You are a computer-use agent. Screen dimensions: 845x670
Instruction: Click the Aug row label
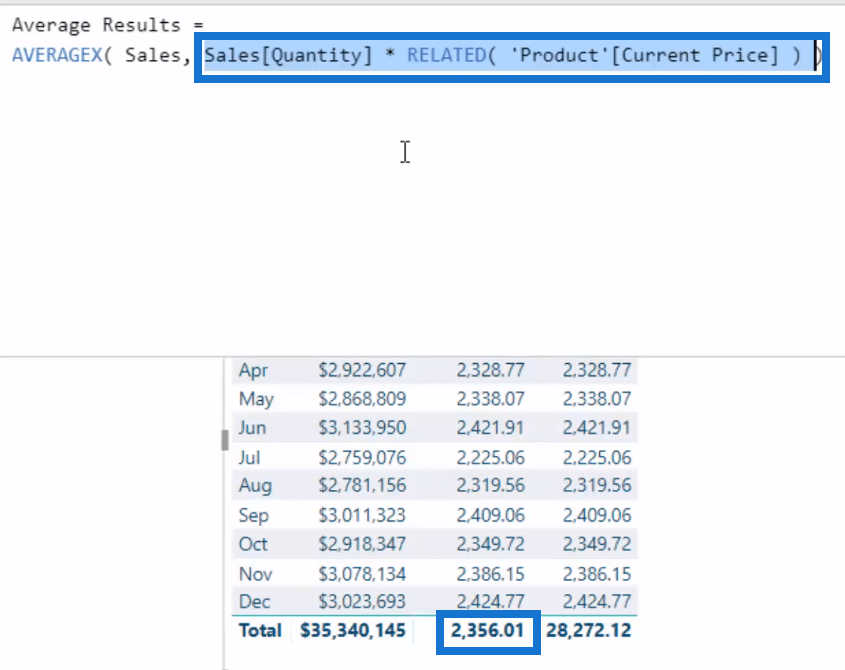point(255,486)
